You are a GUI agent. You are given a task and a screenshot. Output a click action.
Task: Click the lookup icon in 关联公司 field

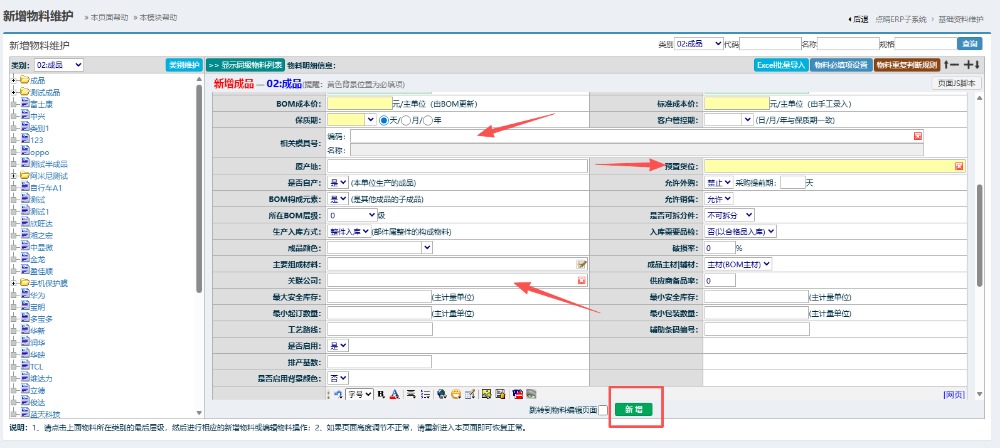click(581, 281)
